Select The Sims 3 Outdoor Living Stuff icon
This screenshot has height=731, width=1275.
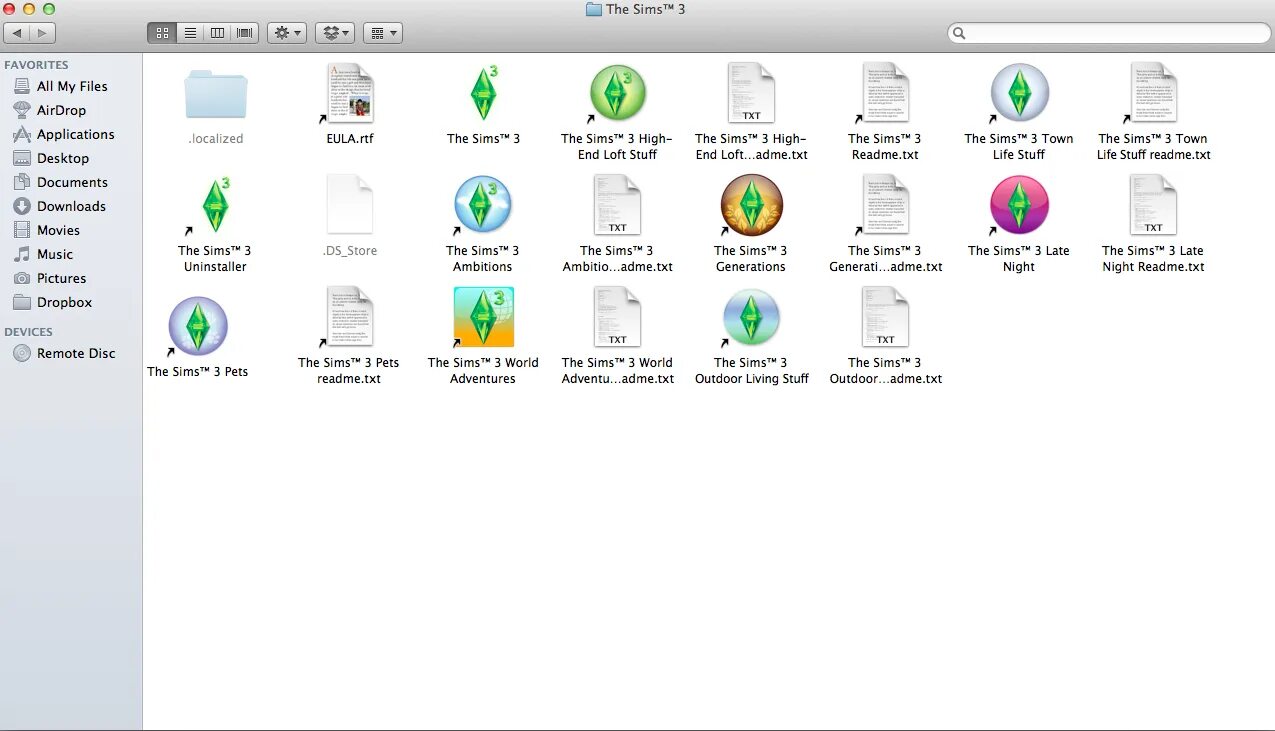(751, 317)
